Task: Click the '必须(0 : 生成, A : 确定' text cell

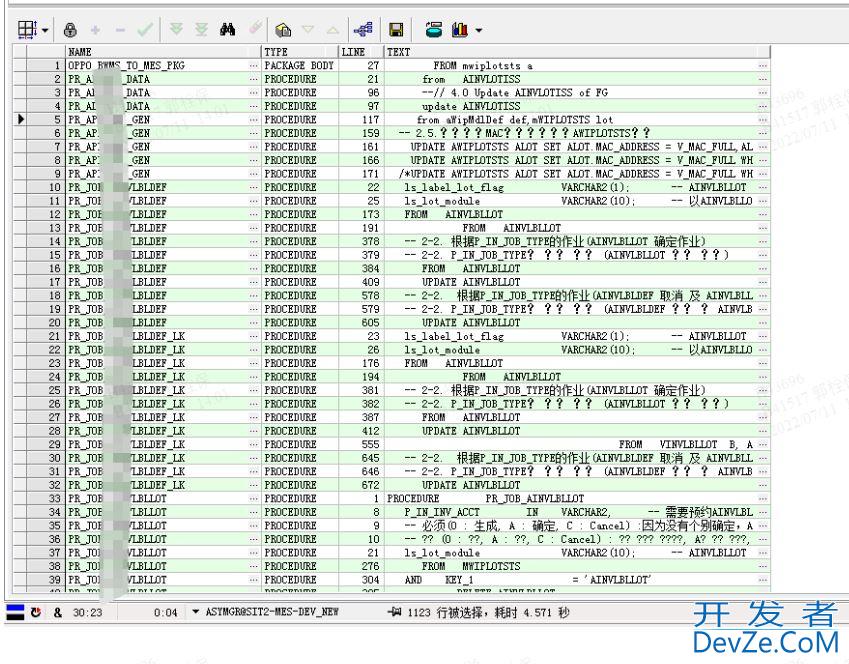Action: point(577,525)
